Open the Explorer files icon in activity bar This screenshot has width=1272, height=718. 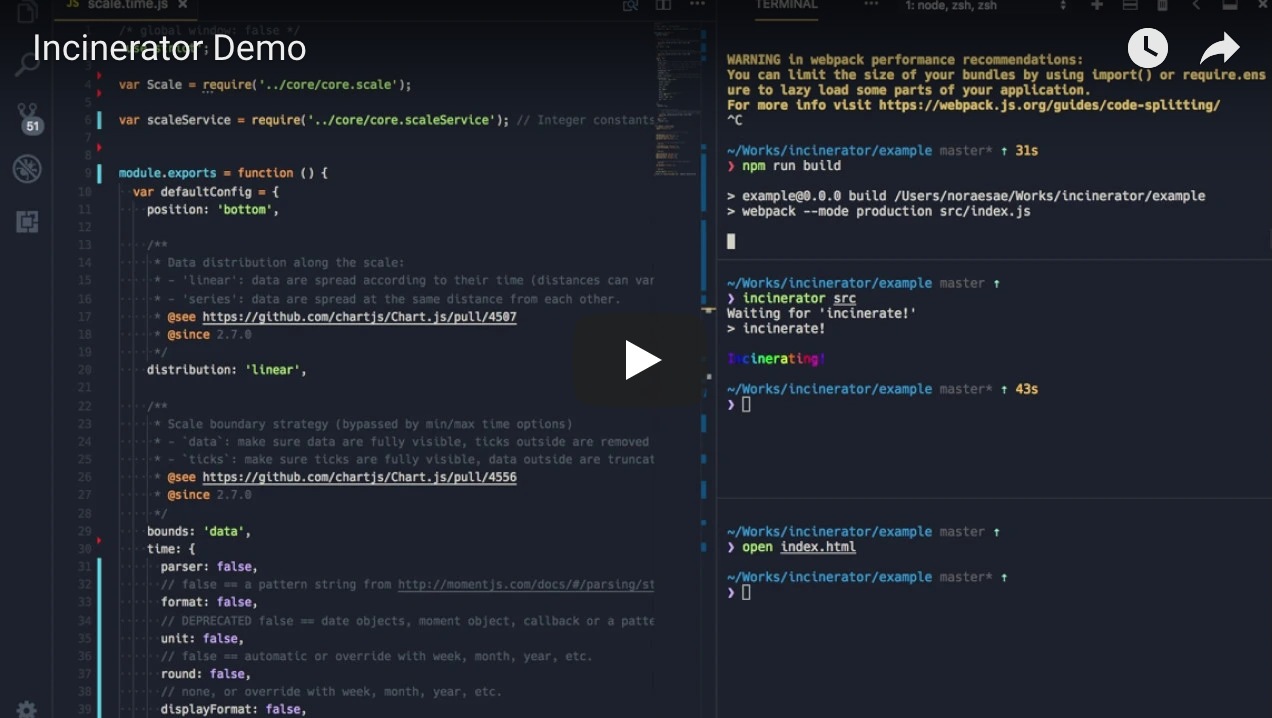tap(27, 12)
